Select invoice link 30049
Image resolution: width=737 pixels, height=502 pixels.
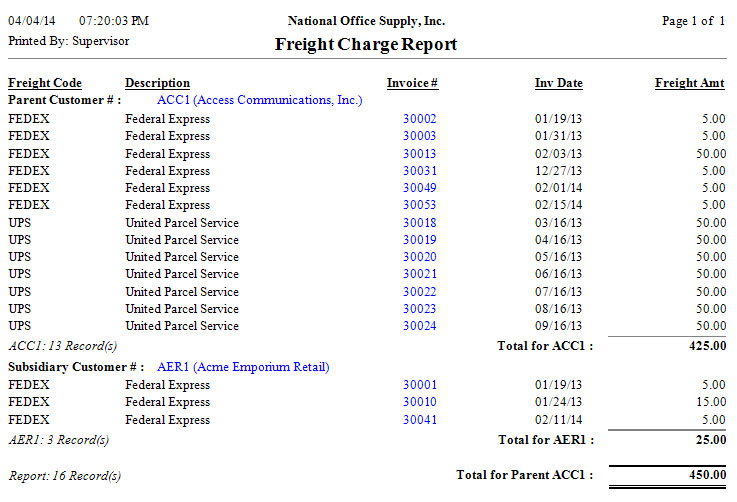coord(419,188)
